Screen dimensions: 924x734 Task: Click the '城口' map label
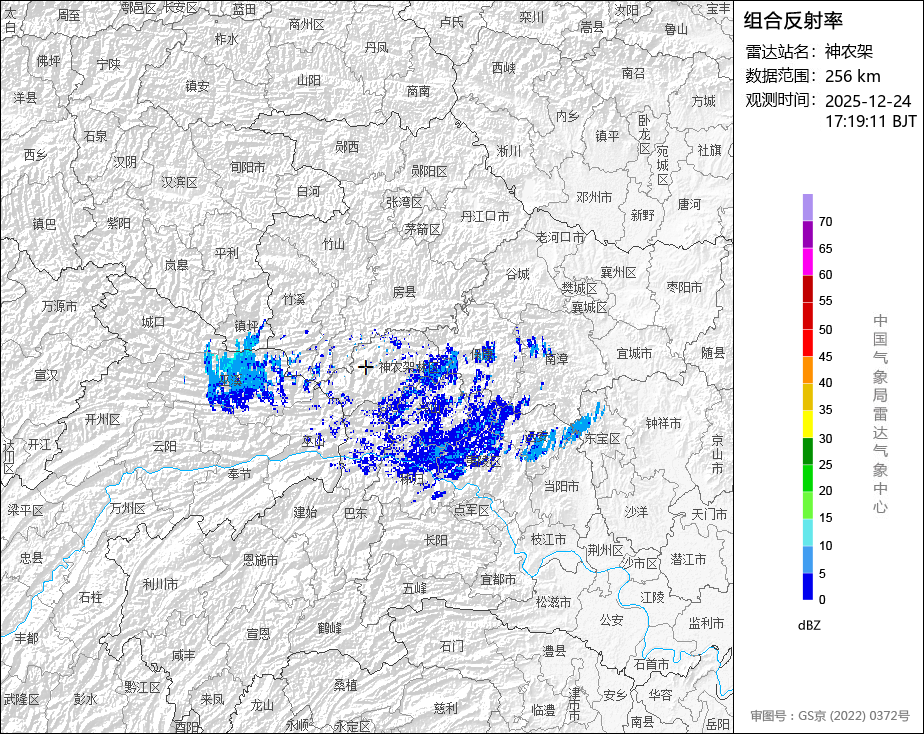153,322
